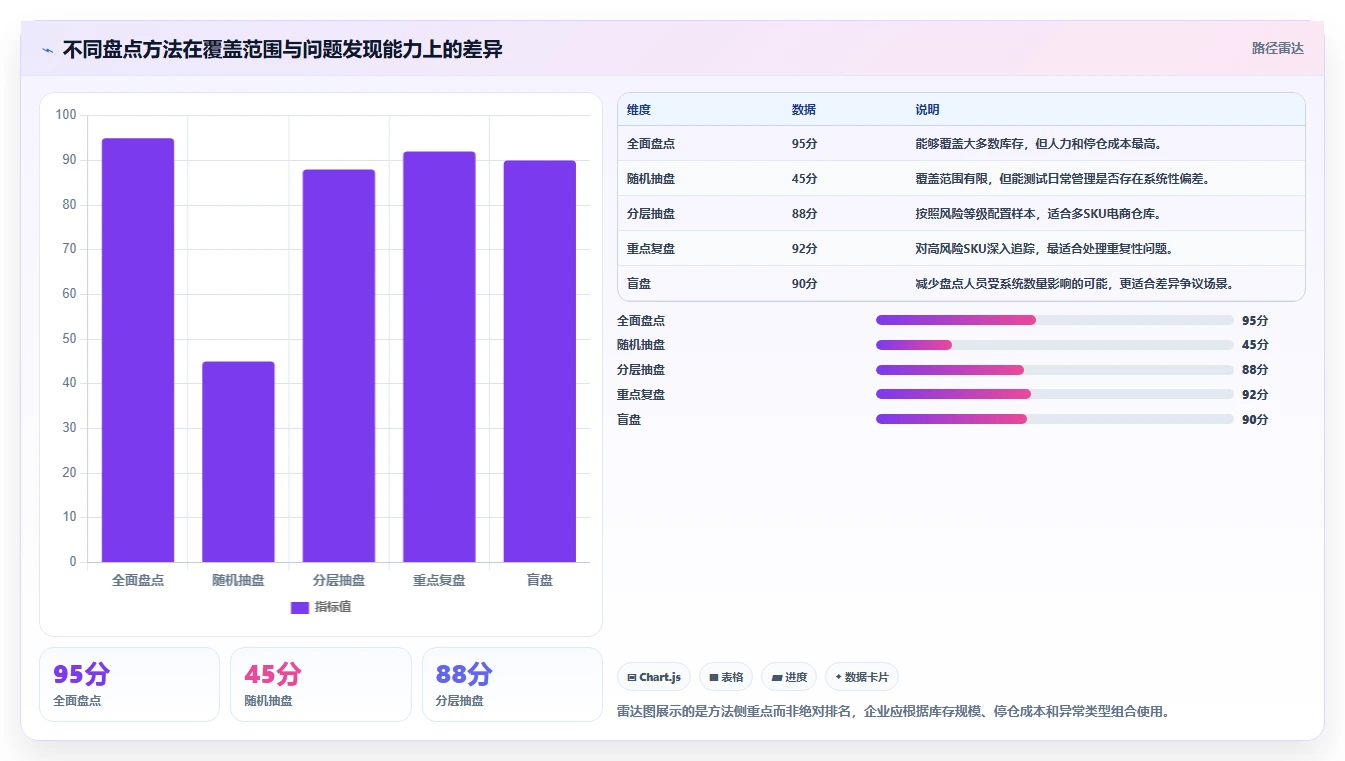
Task: Click the 100 y-axis tick label
Action: pos(66,115)
